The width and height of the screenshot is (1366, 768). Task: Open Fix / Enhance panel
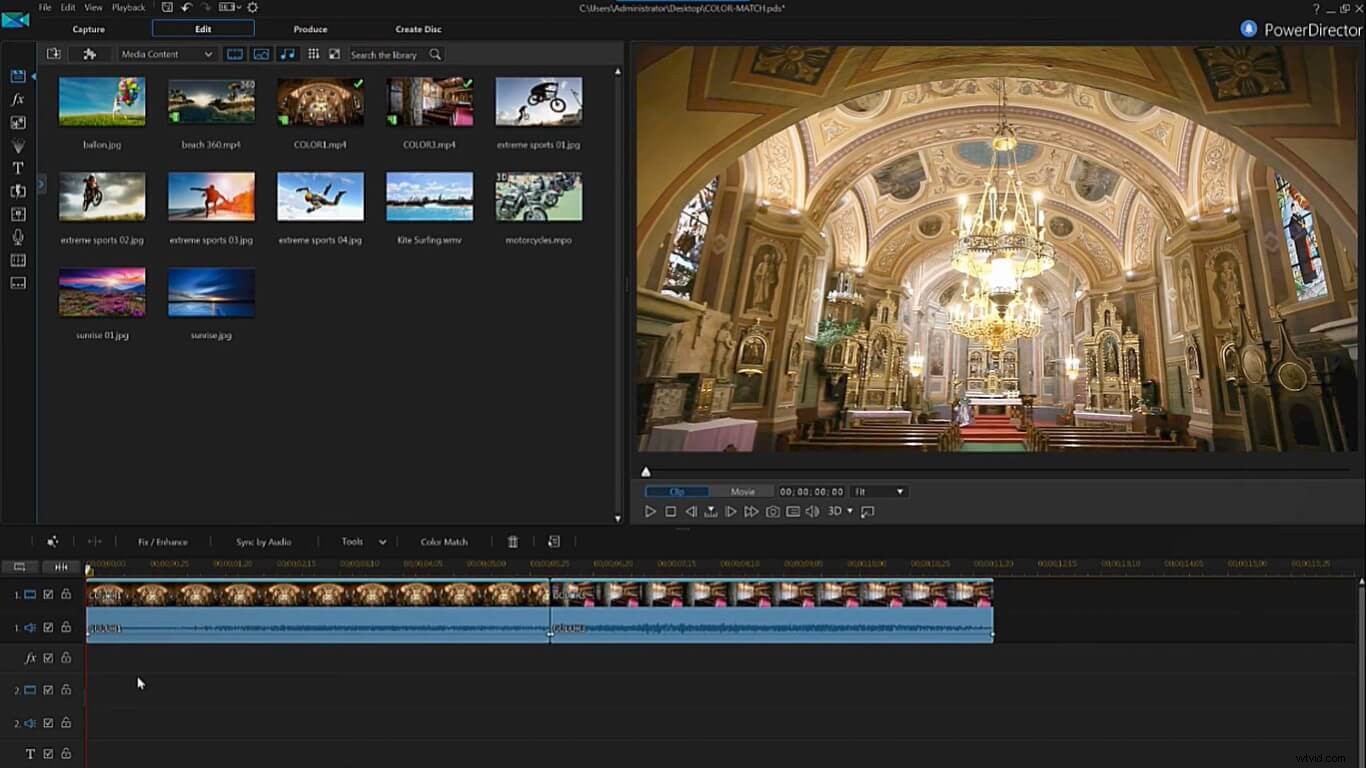[163, 541]
